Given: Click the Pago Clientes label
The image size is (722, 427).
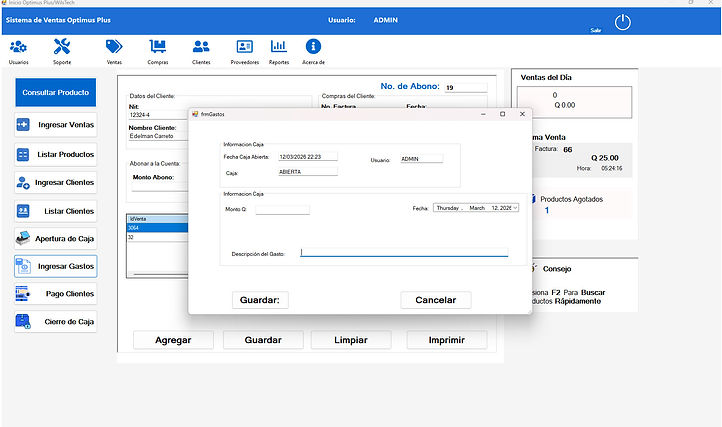Looking at the screenshot, I should click(x=70, y=294).
